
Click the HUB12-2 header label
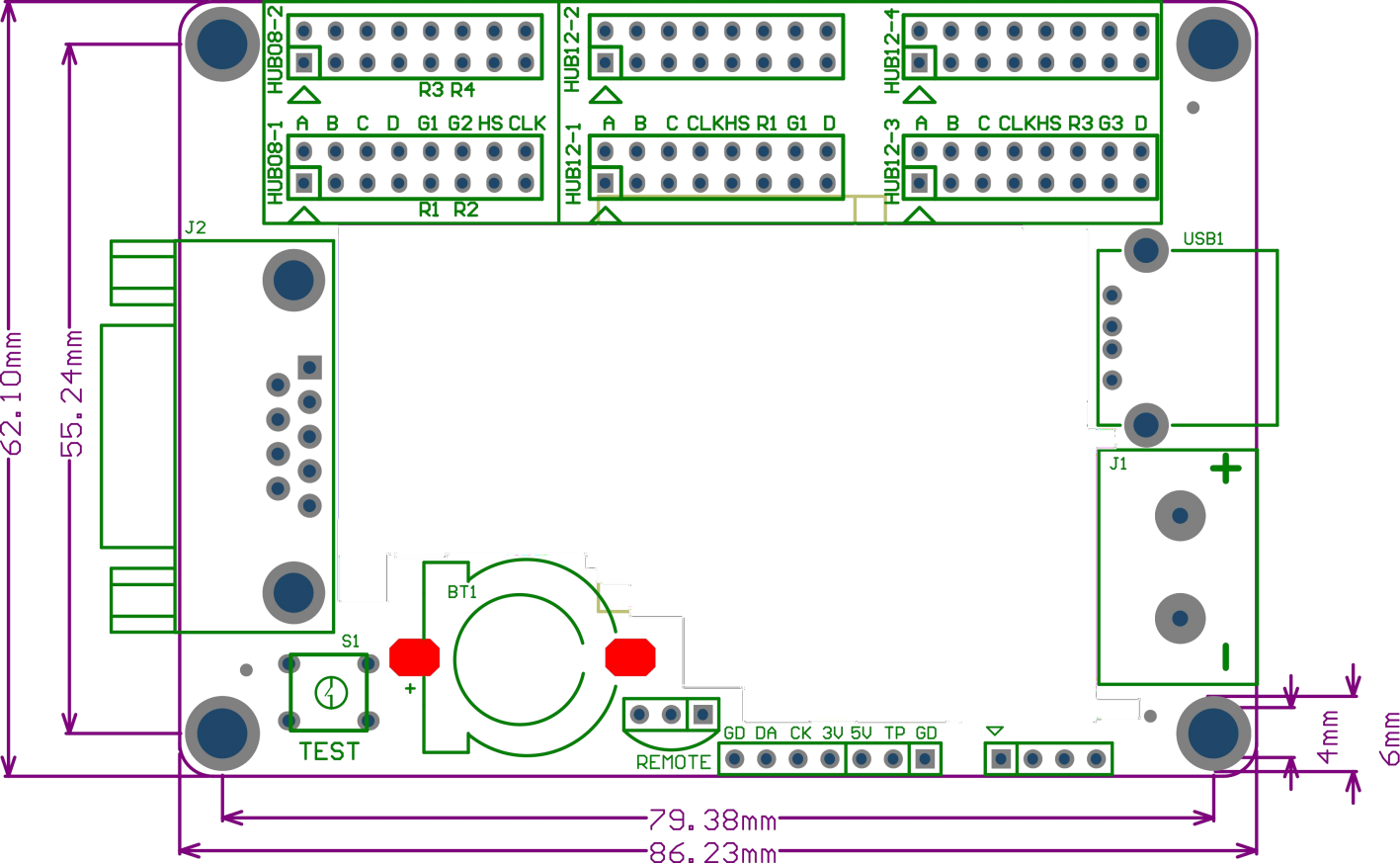click(x=571, y=49)
